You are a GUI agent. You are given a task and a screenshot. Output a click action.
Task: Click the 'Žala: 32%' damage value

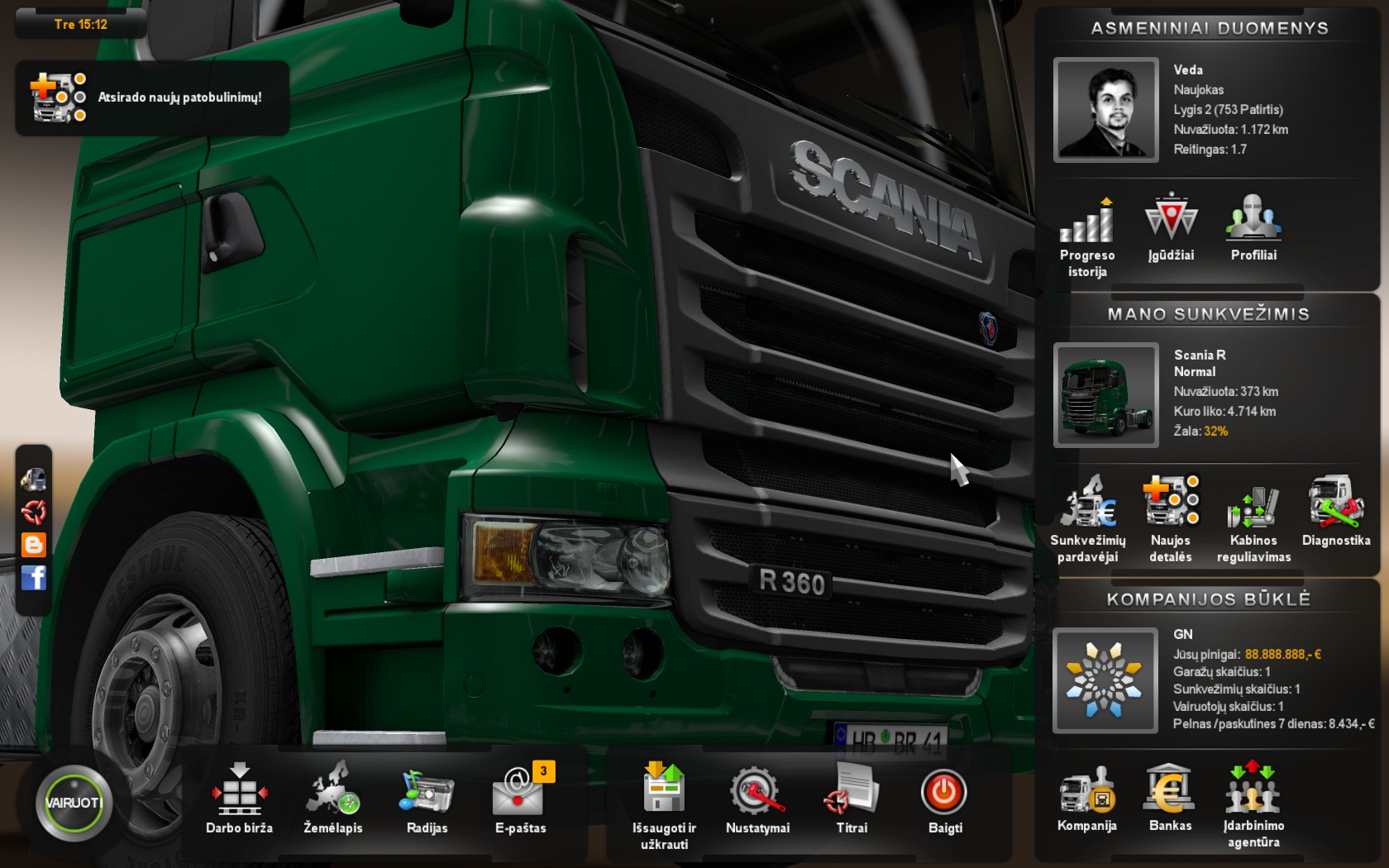pyautogui.click(x=1200, y=432)
